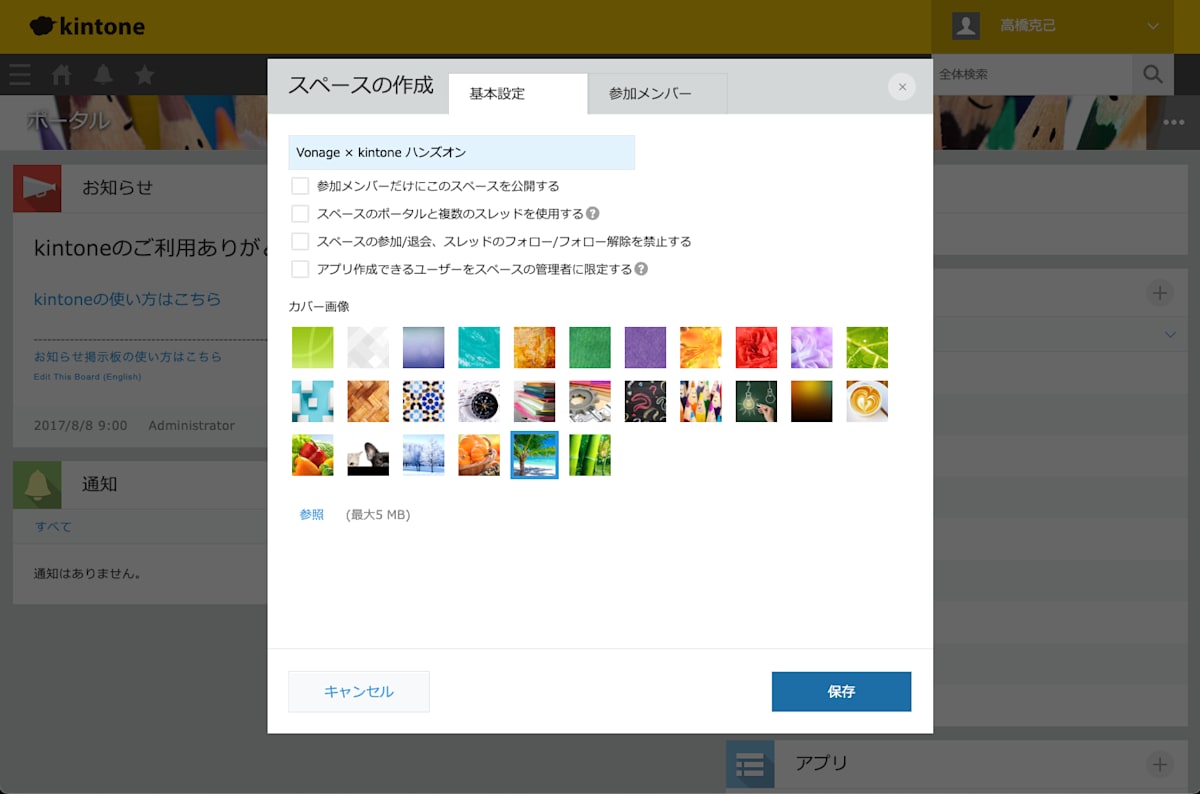1200x794 pixels.
Task: Choose the blue gradient cover image
Action: pos(423,348)
